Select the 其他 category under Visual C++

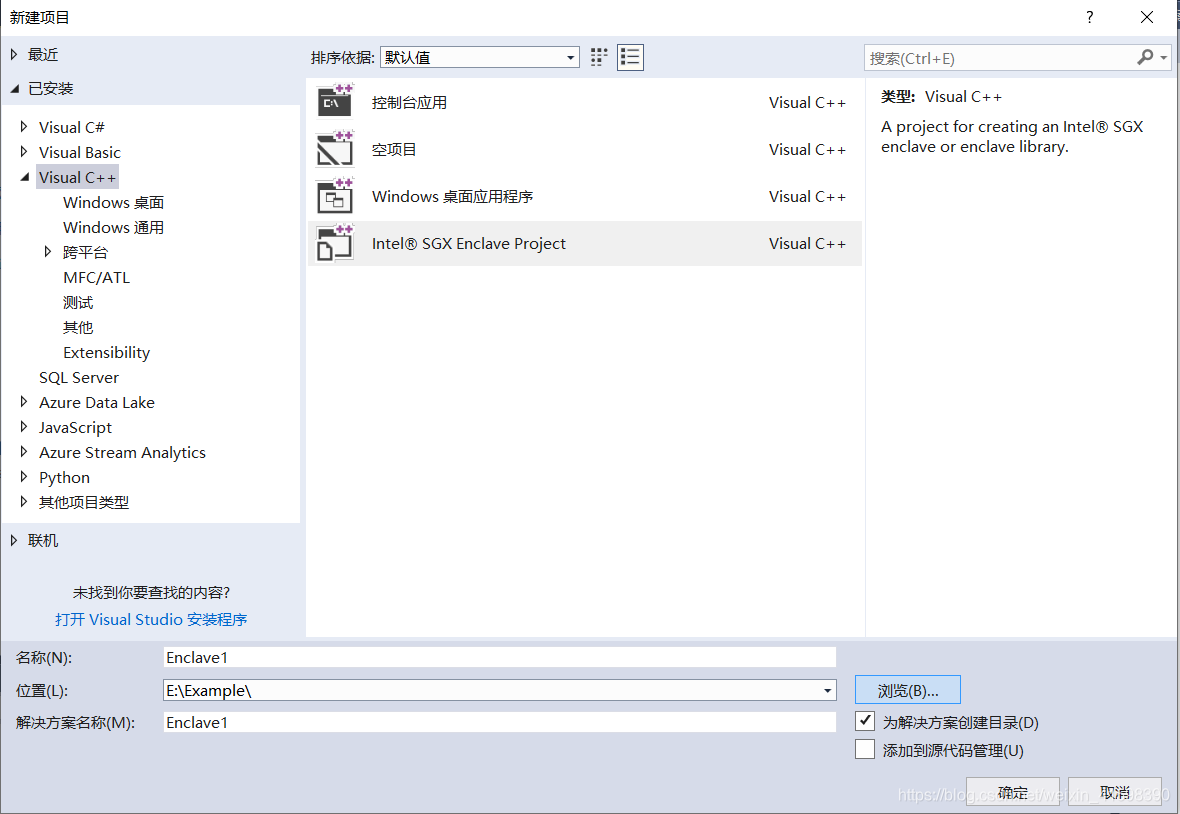pyautogui.click(x=78, y=327)
